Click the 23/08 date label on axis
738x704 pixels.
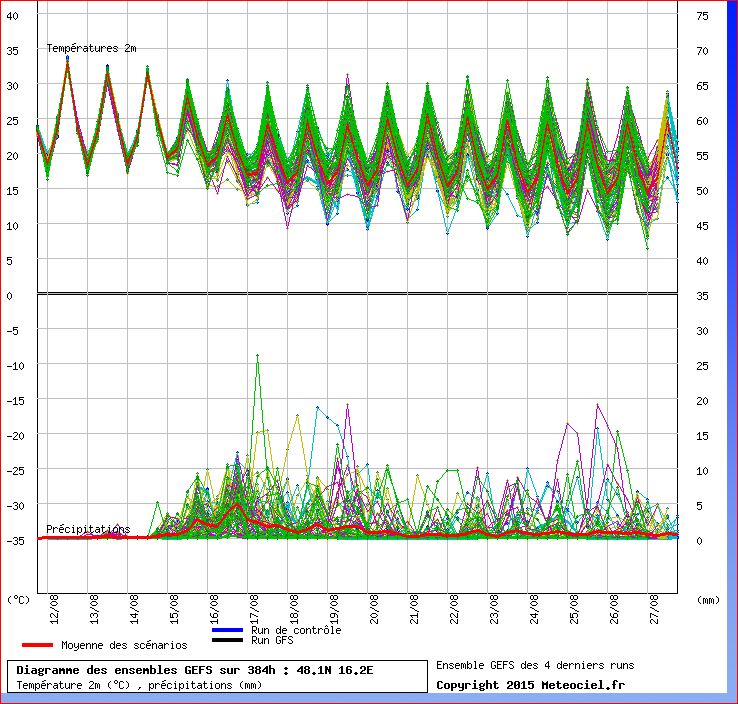click(494, 609)
